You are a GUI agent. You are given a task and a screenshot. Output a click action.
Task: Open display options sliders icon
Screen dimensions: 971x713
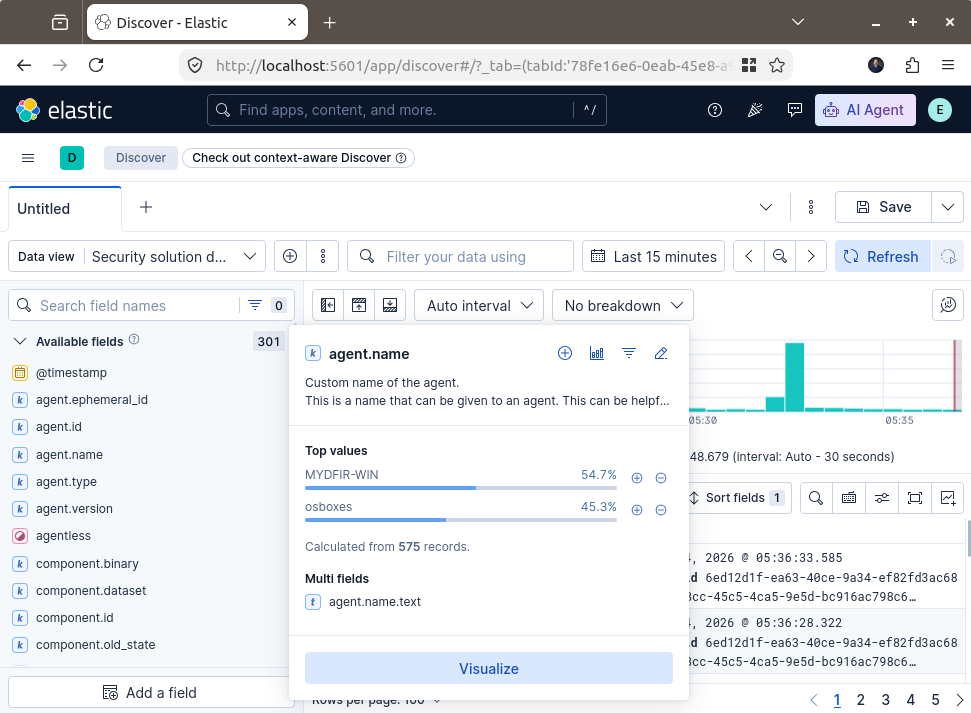(882, 497)
